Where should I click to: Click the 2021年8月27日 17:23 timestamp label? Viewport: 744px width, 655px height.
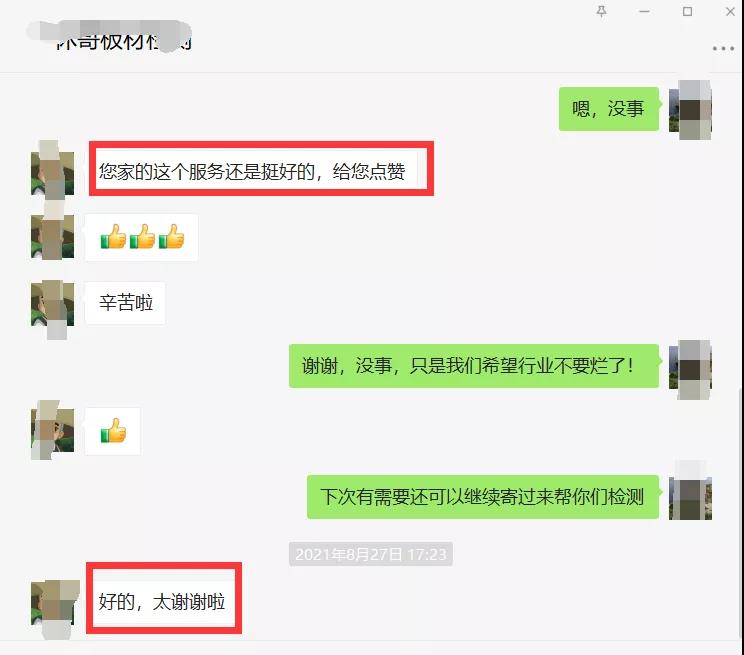tap(371, 554)
